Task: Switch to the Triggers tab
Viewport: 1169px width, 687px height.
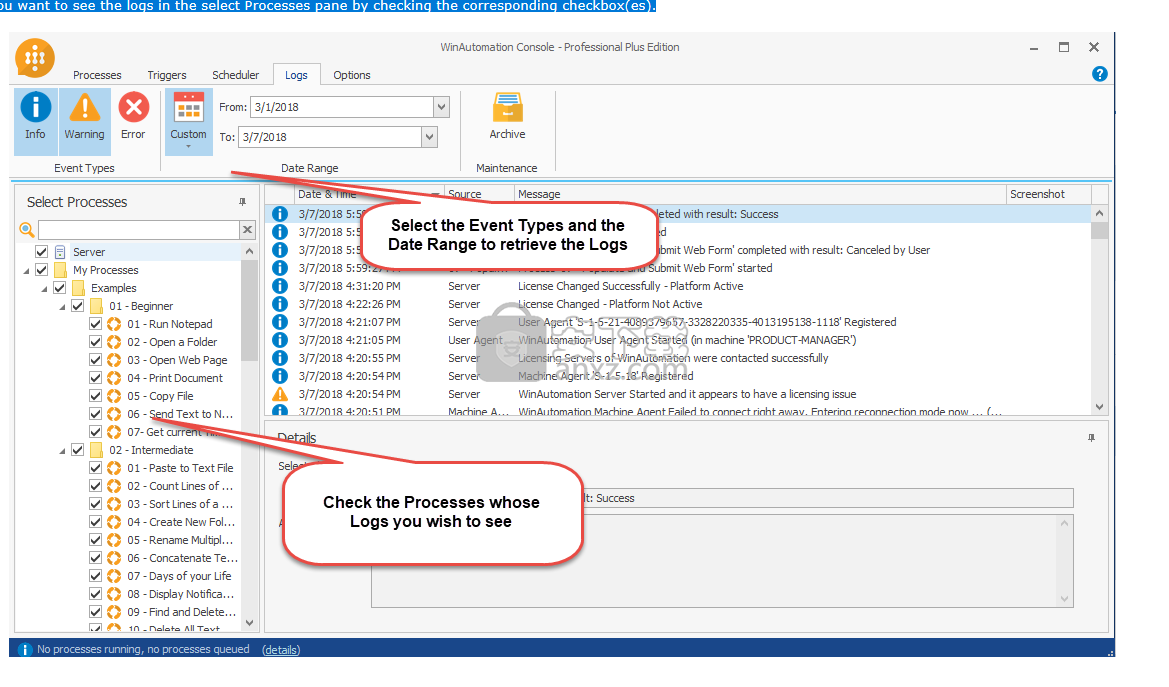Action: tap(167, 75)
